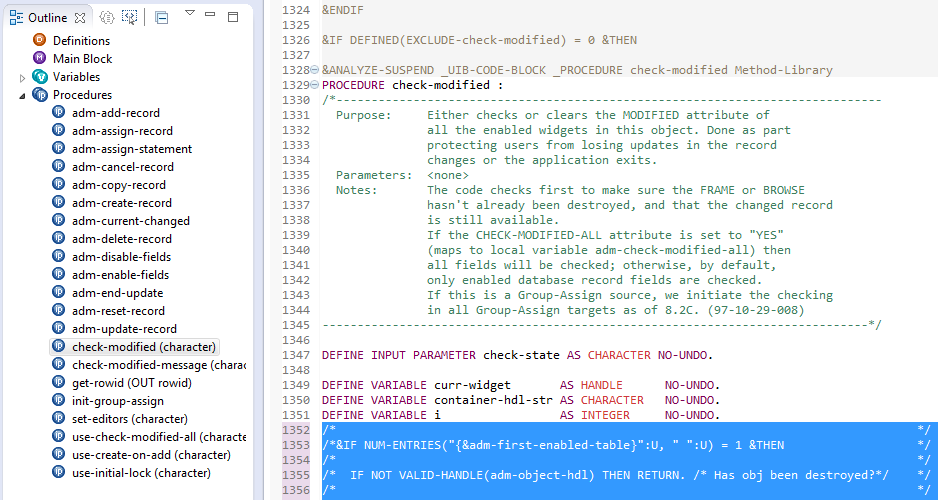Go to init-group-assign procedure

118,401
